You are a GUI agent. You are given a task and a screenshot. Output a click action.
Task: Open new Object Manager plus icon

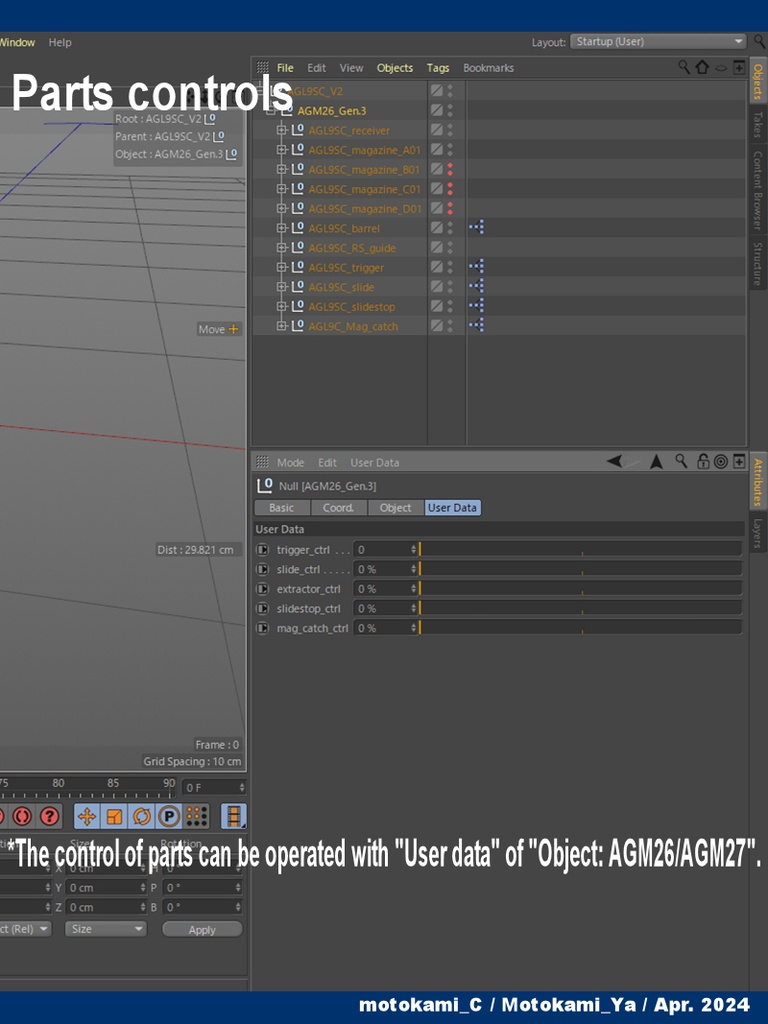739,67
